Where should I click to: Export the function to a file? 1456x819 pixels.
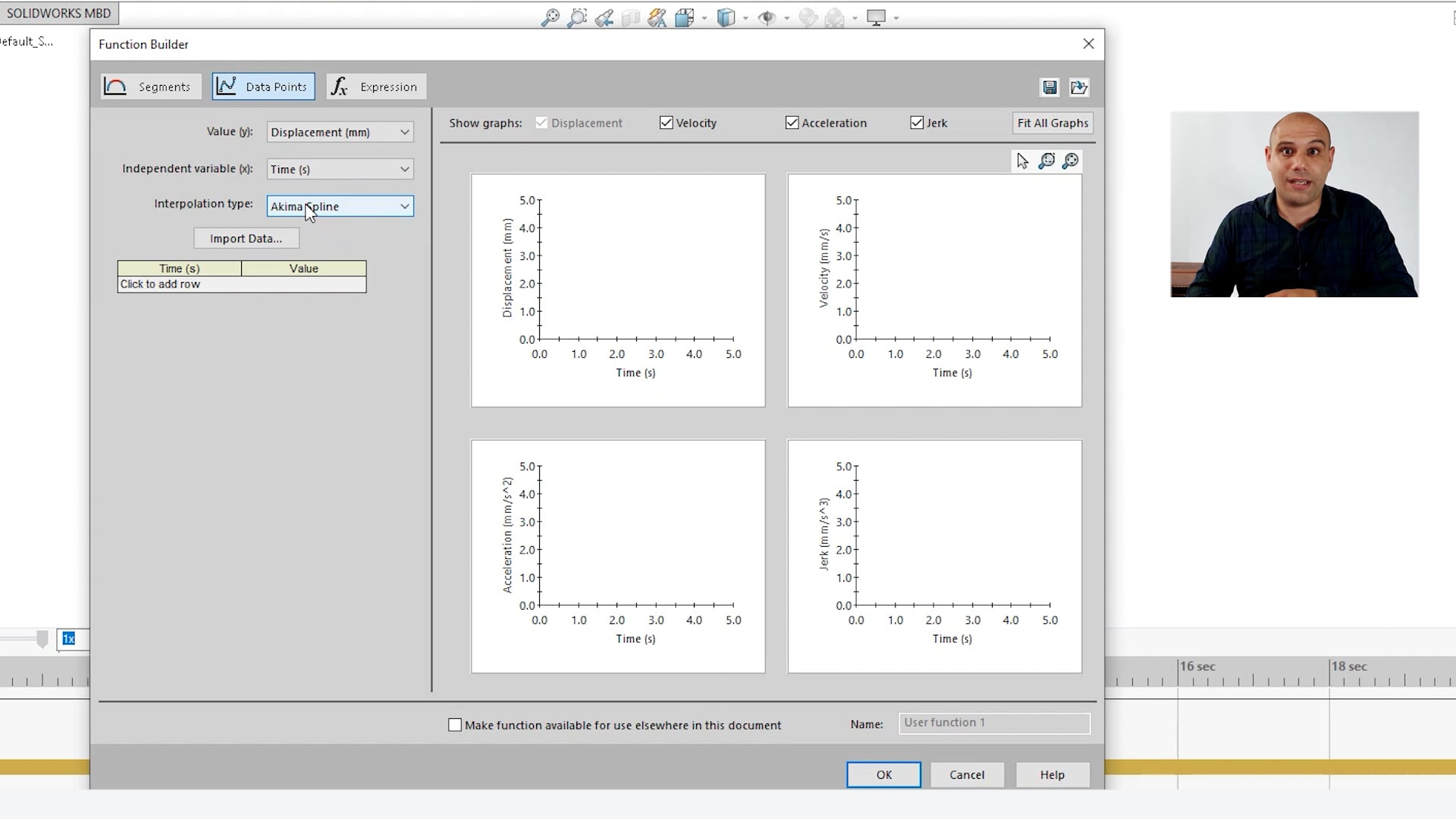(x=1078, y=86)
